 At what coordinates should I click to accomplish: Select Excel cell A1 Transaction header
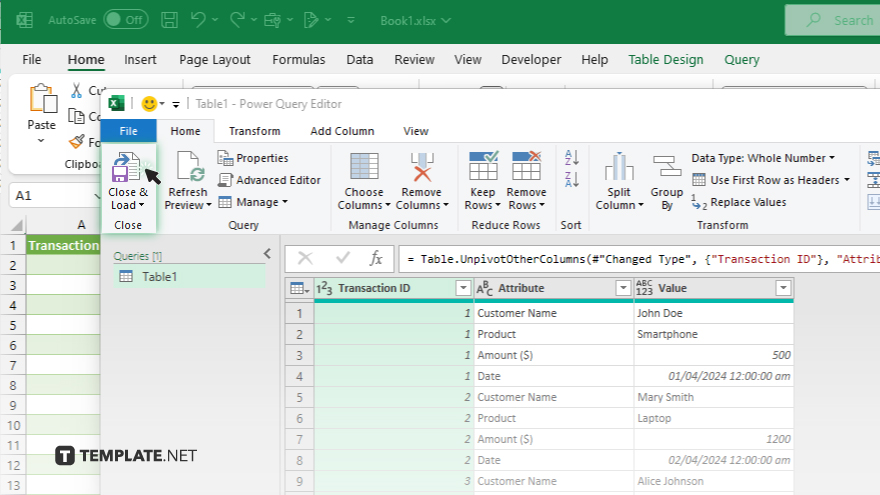(x=63, y=245)
